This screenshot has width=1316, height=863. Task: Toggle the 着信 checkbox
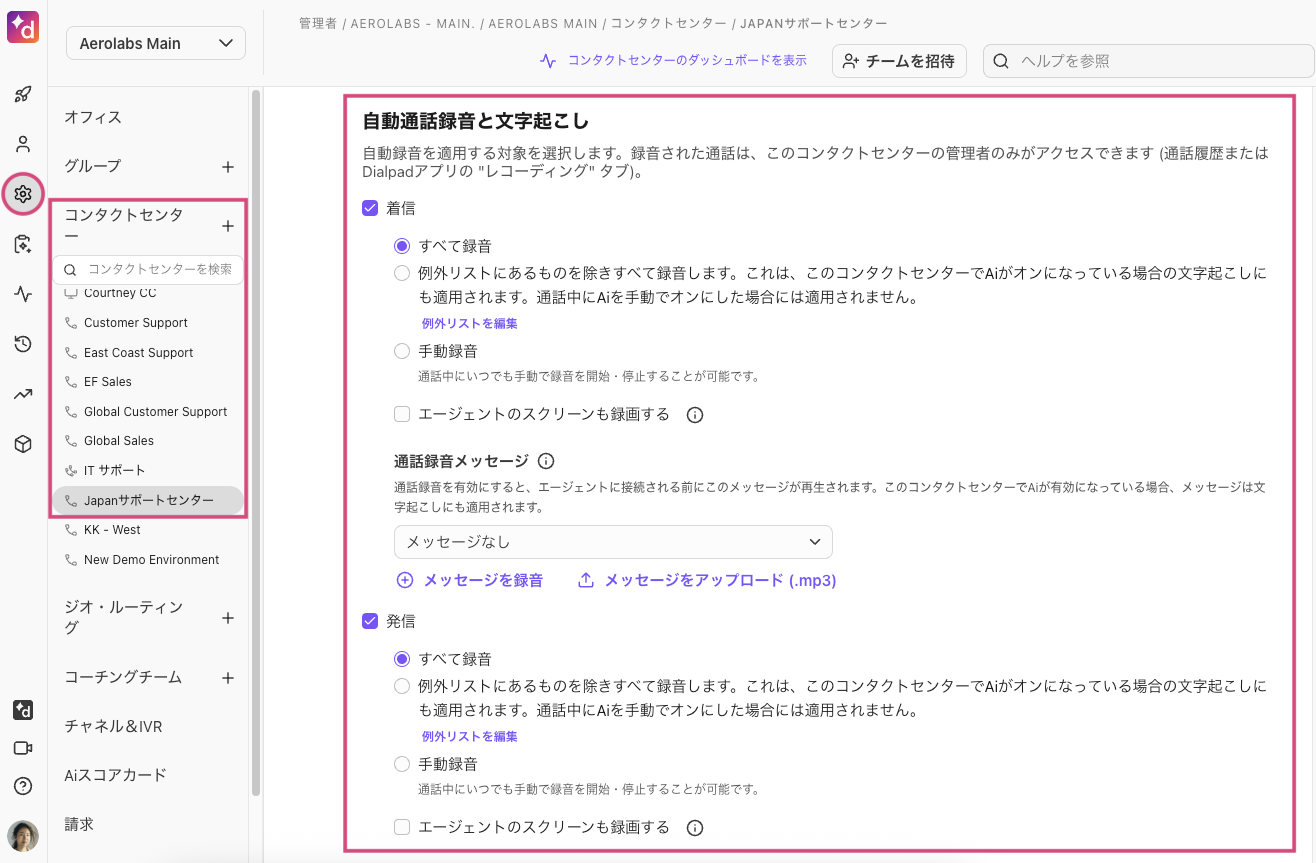point(370,208)
